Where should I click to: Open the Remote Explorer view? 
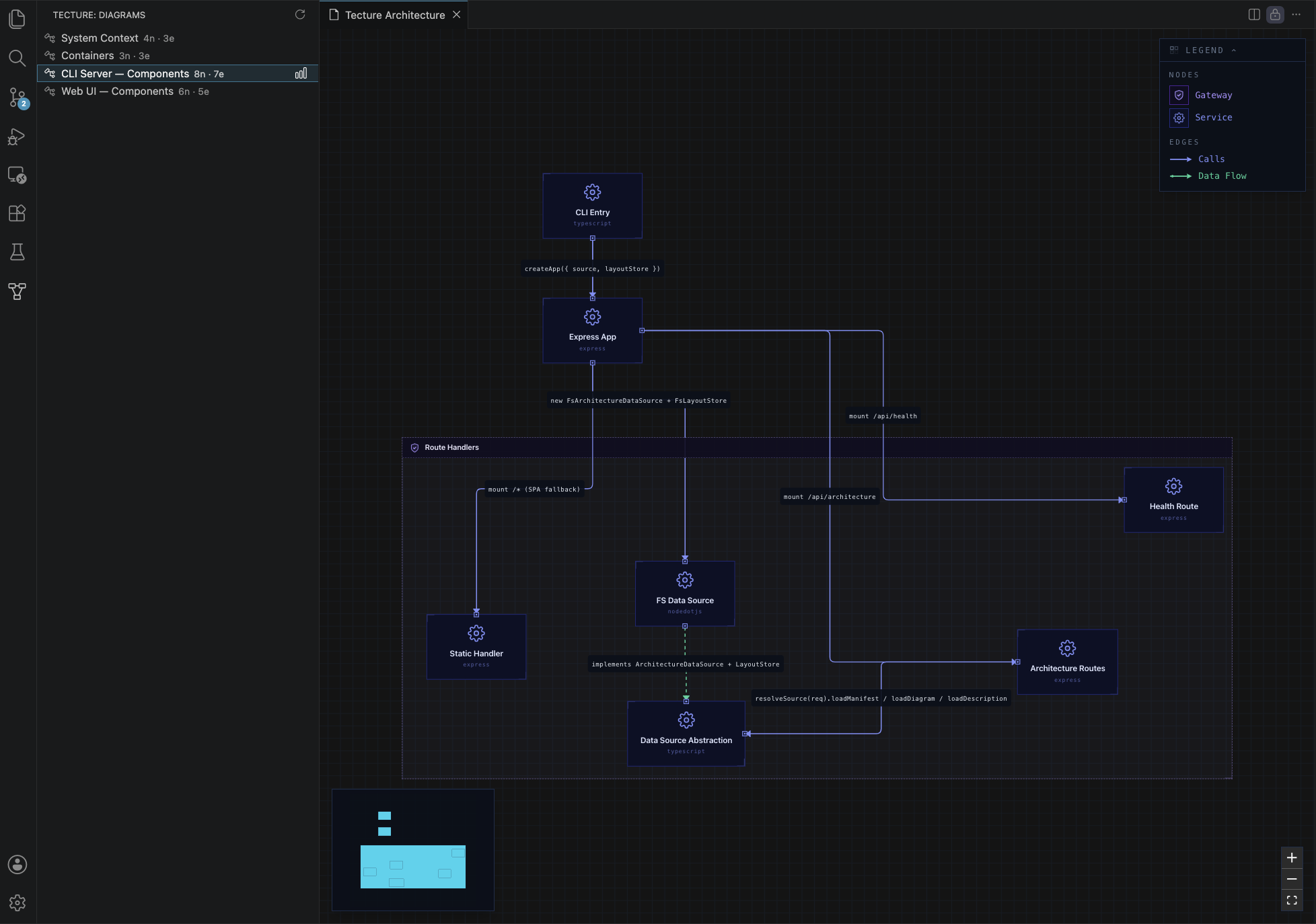click(x=17, y=175)
